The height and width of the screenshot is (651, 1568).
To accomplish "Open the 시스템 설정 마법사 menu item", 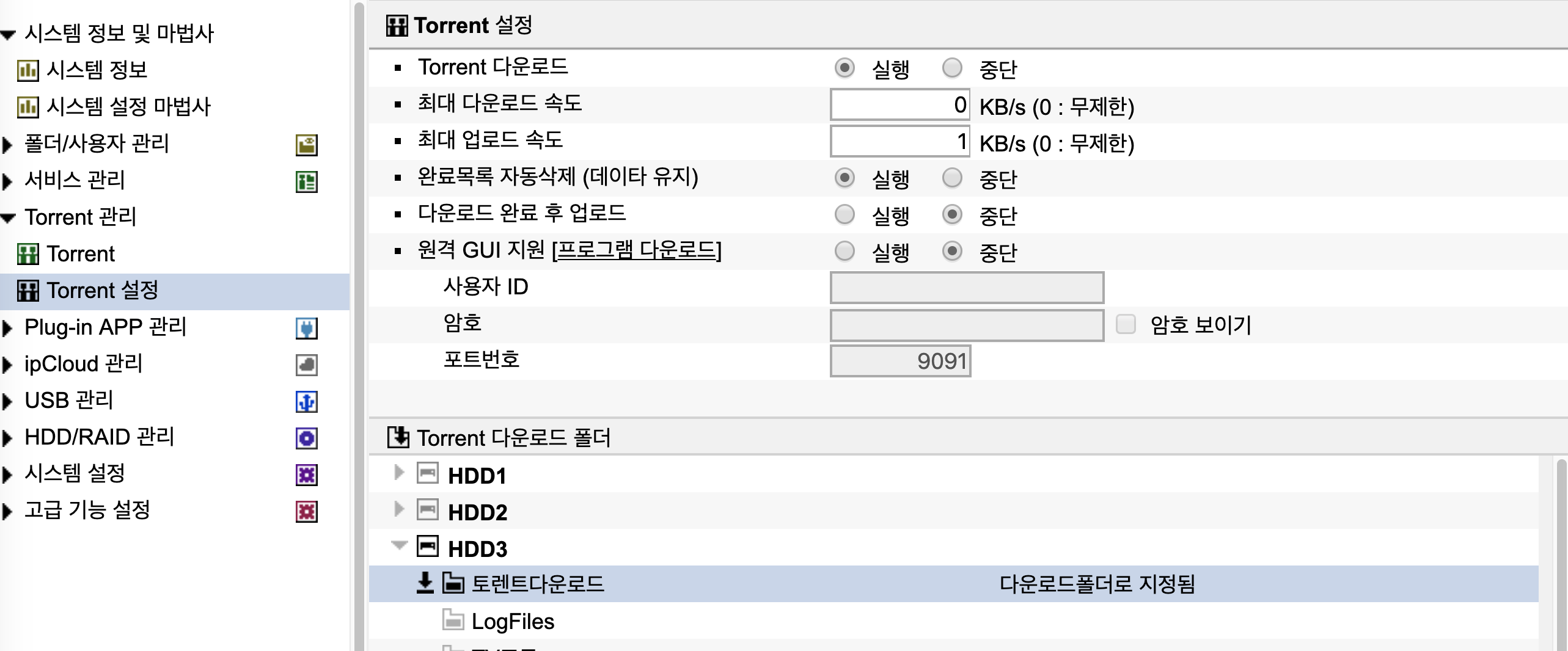I will click(129, 106).
